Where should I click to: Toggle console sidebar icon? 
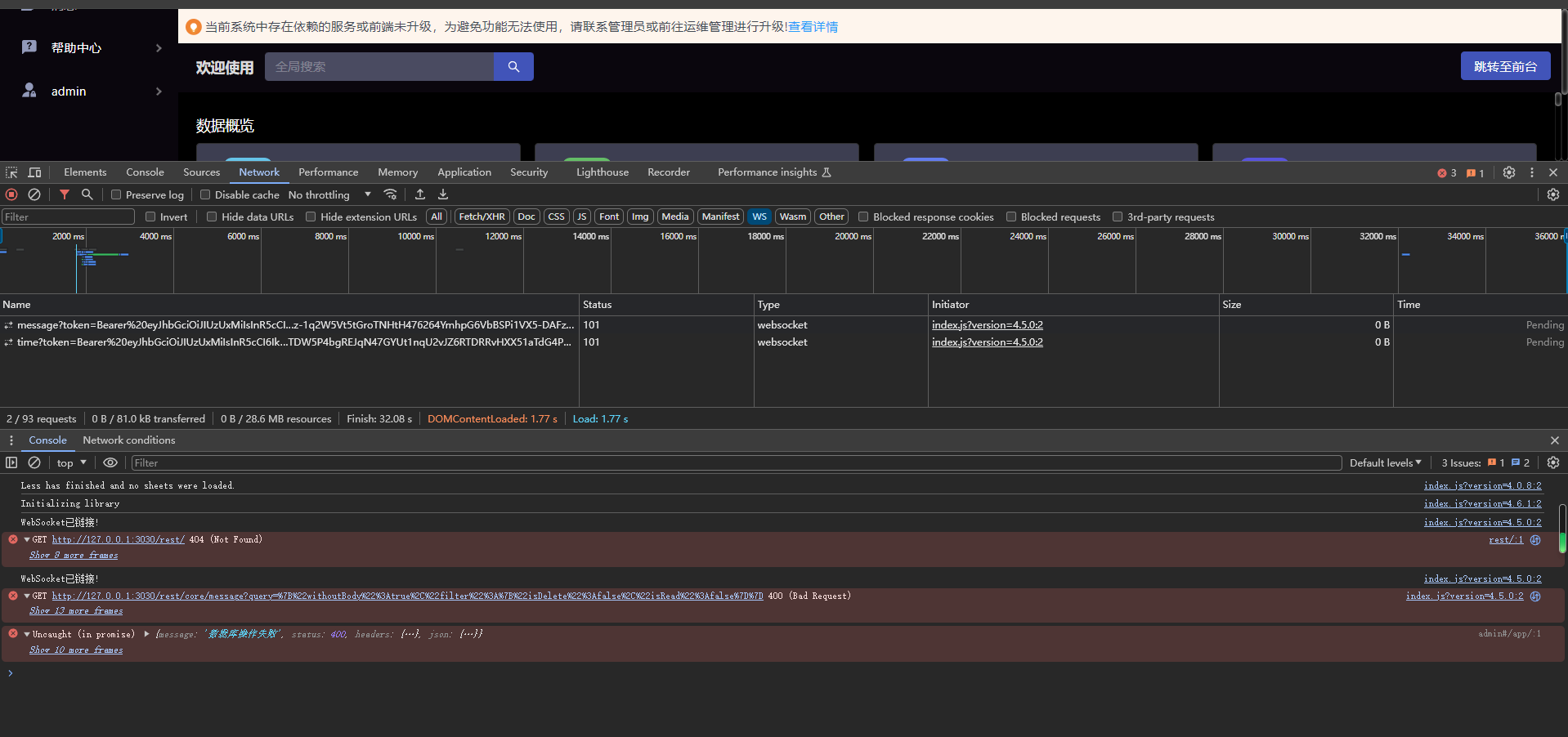tap(11, 462)
